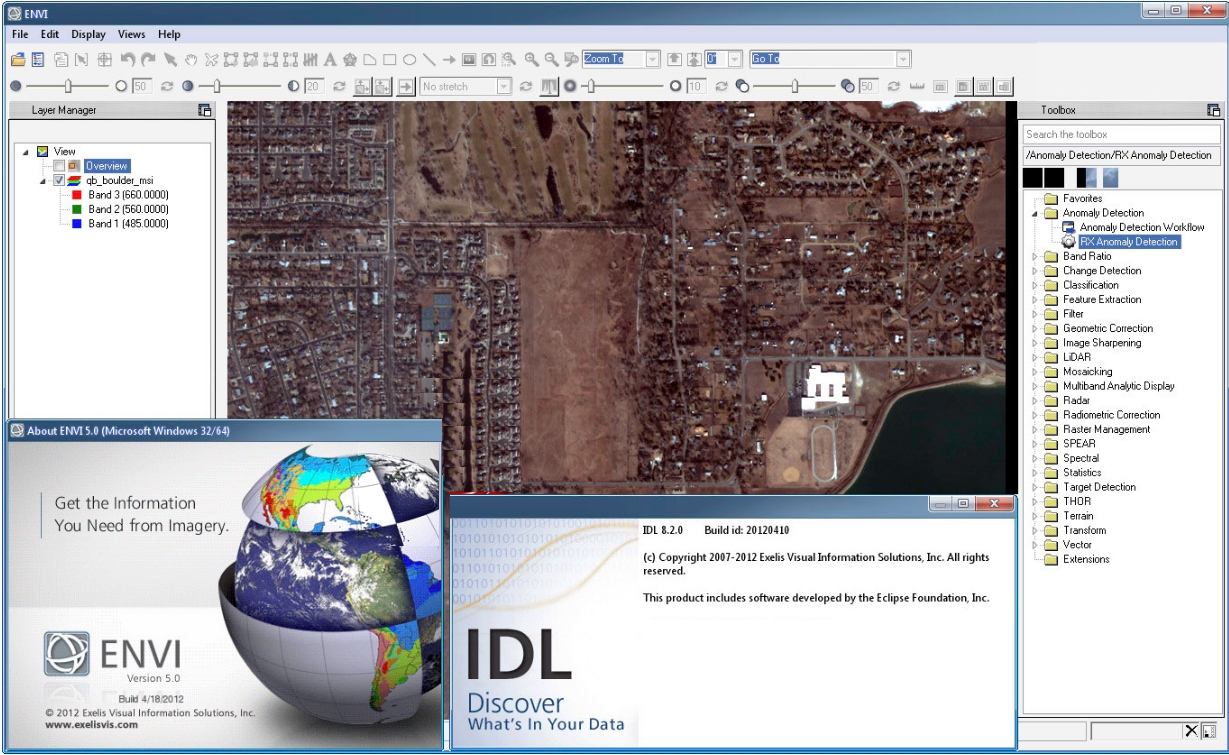1229x755 pixels.
Task: Click the contrast value field showing 20
Action: [x=314, y=86]
